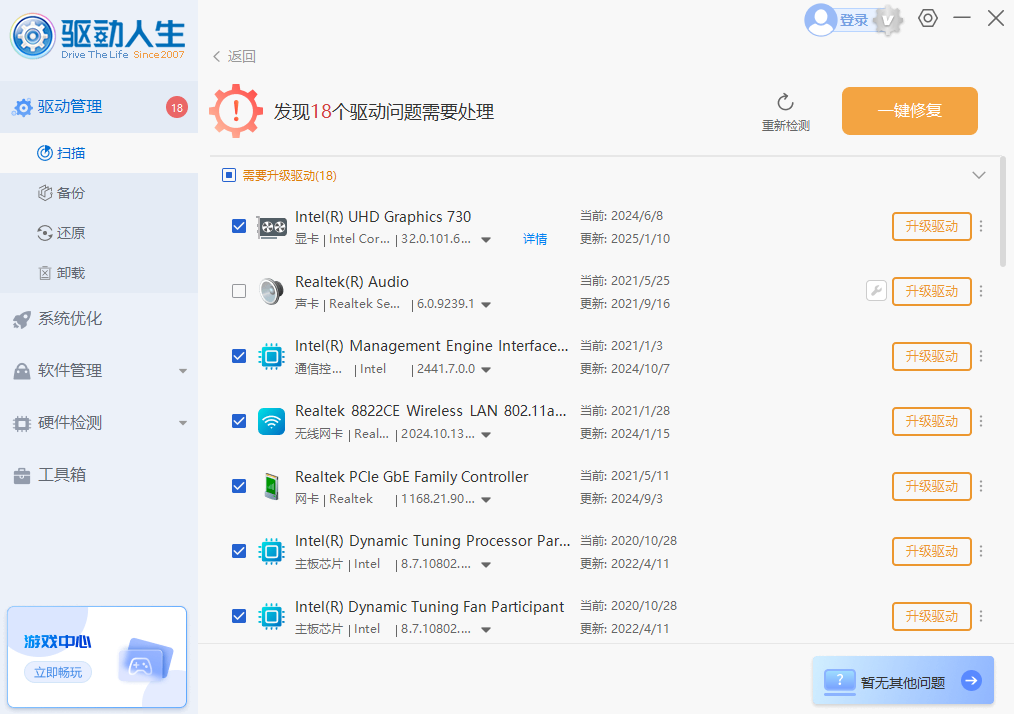Select 驱动管理 in the sidebar

pyautogui.click(x=99, y=107)
